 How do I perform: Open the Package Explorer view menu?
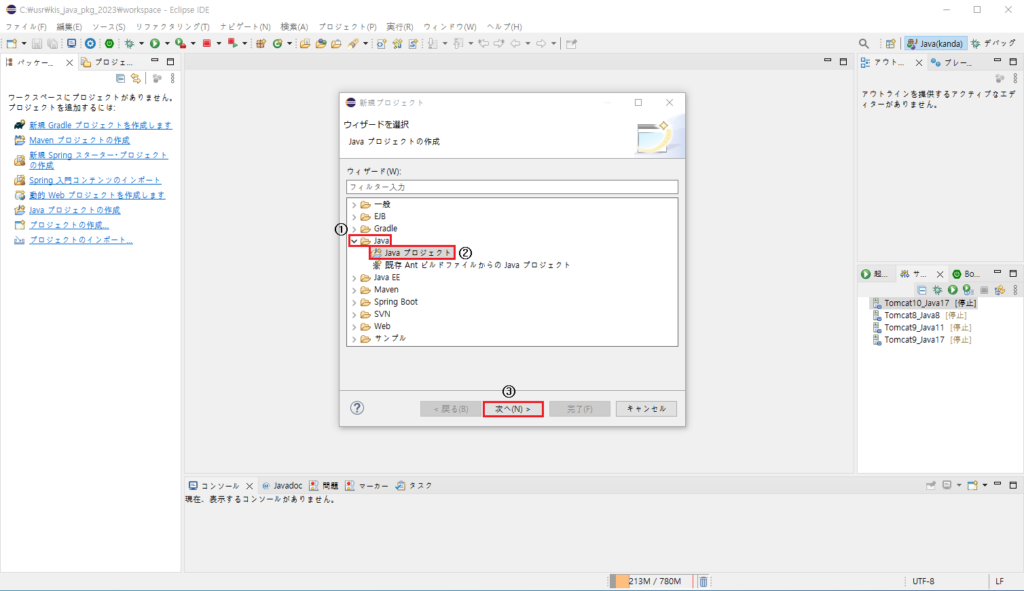point(172,78)
